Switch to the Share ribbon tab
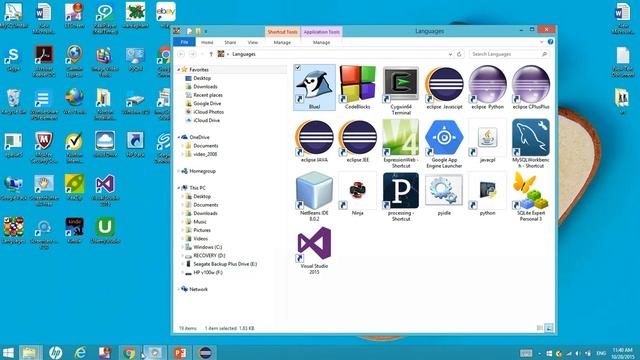 pos(230,42)
